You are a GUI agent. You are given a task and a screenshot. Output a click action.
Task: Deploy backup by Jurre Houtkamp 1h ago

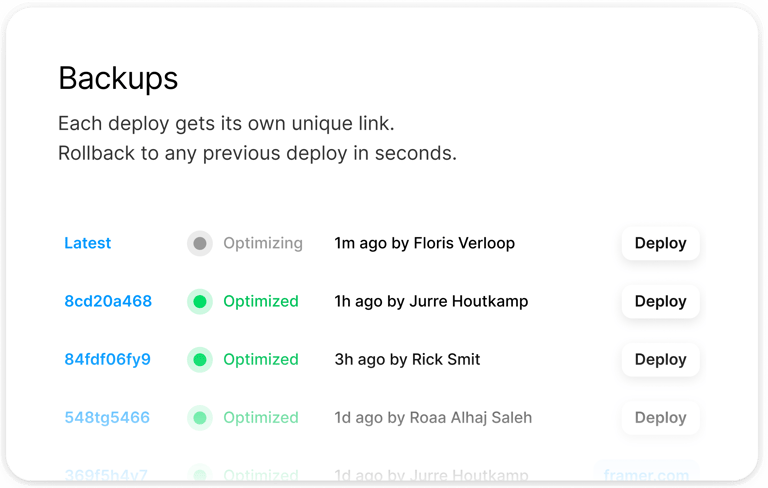(660, 301)
